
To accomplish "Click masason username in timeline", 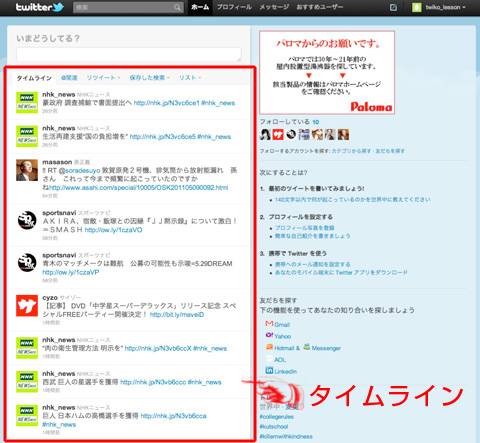I will 57,162.
